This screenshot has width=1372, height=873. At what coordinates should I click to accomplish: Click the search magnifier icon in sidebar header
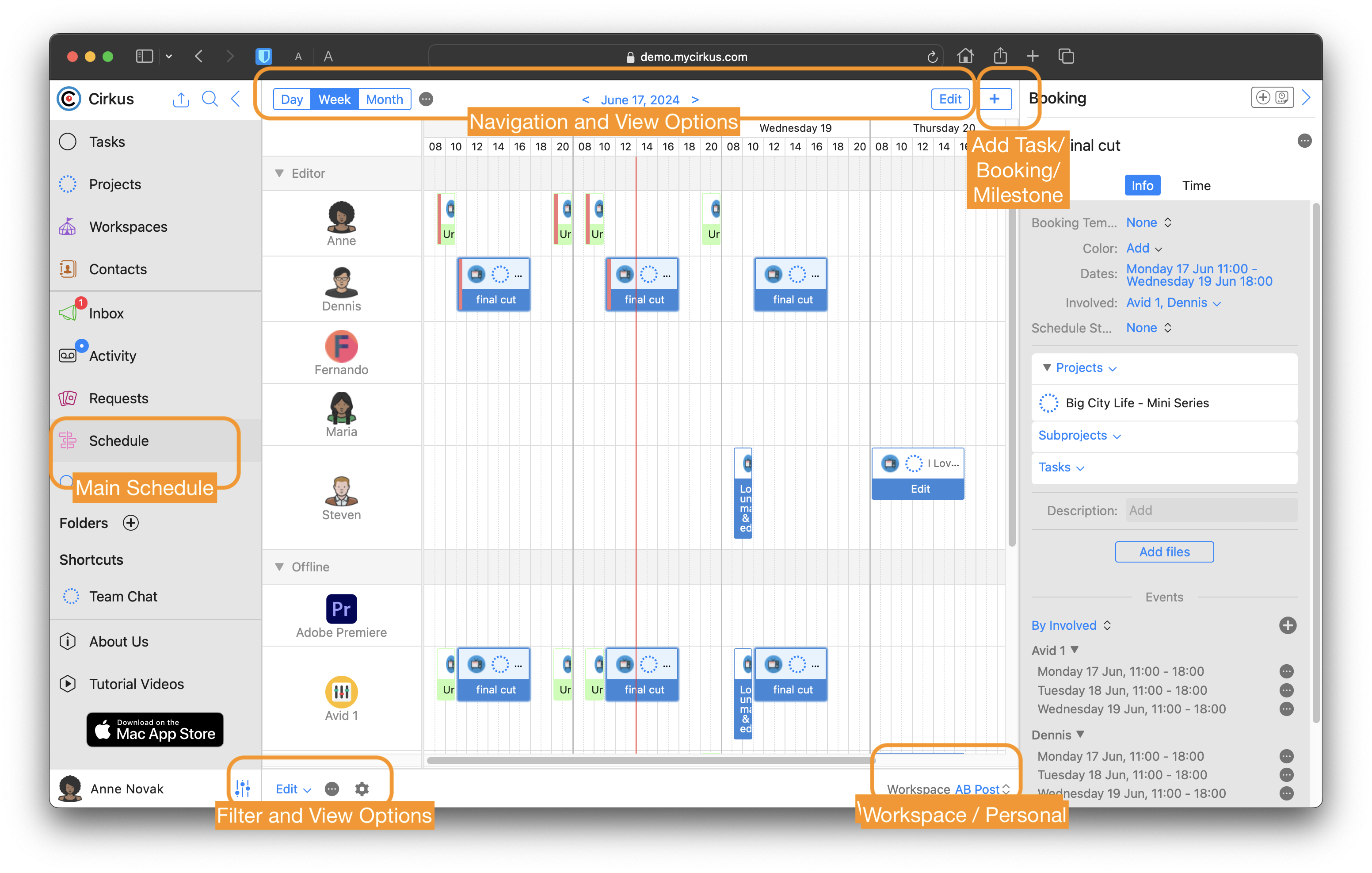(x=210, y=99)
